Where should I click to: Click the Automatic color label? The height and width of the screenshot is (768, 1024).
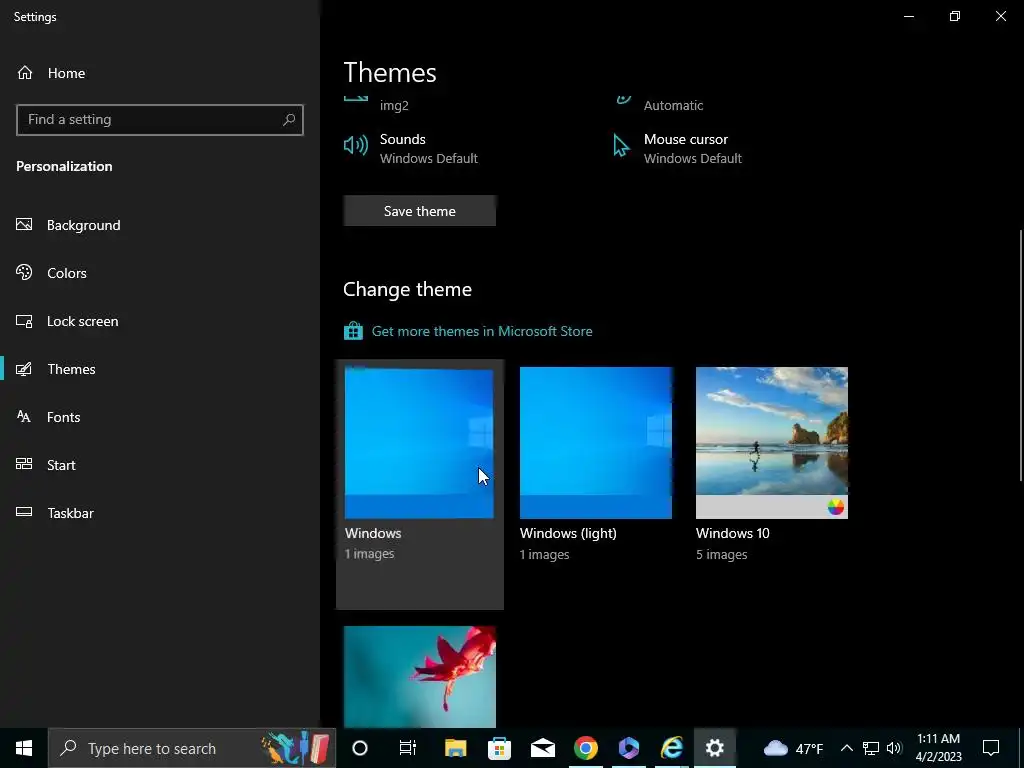pos(673,106)
